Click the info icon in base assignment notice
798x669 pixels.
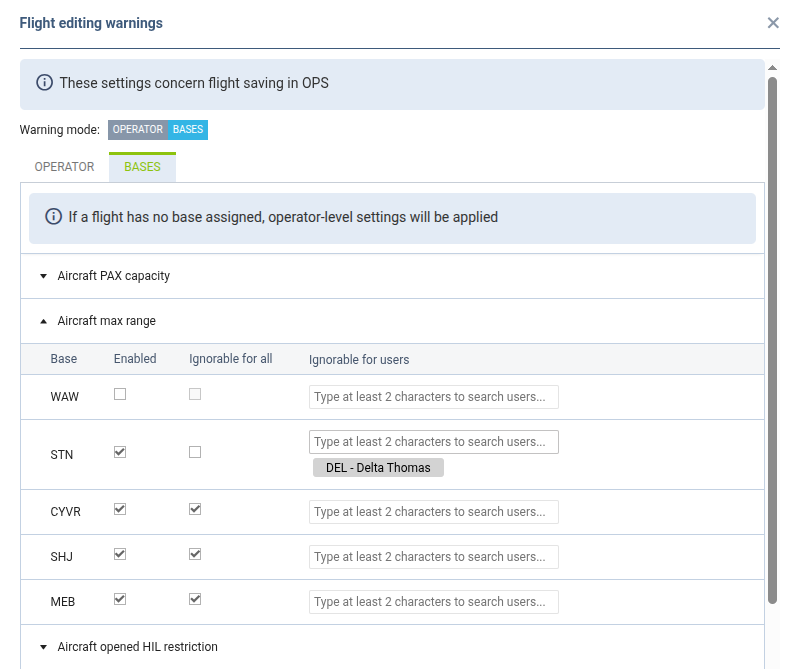(x=53, y=217)
